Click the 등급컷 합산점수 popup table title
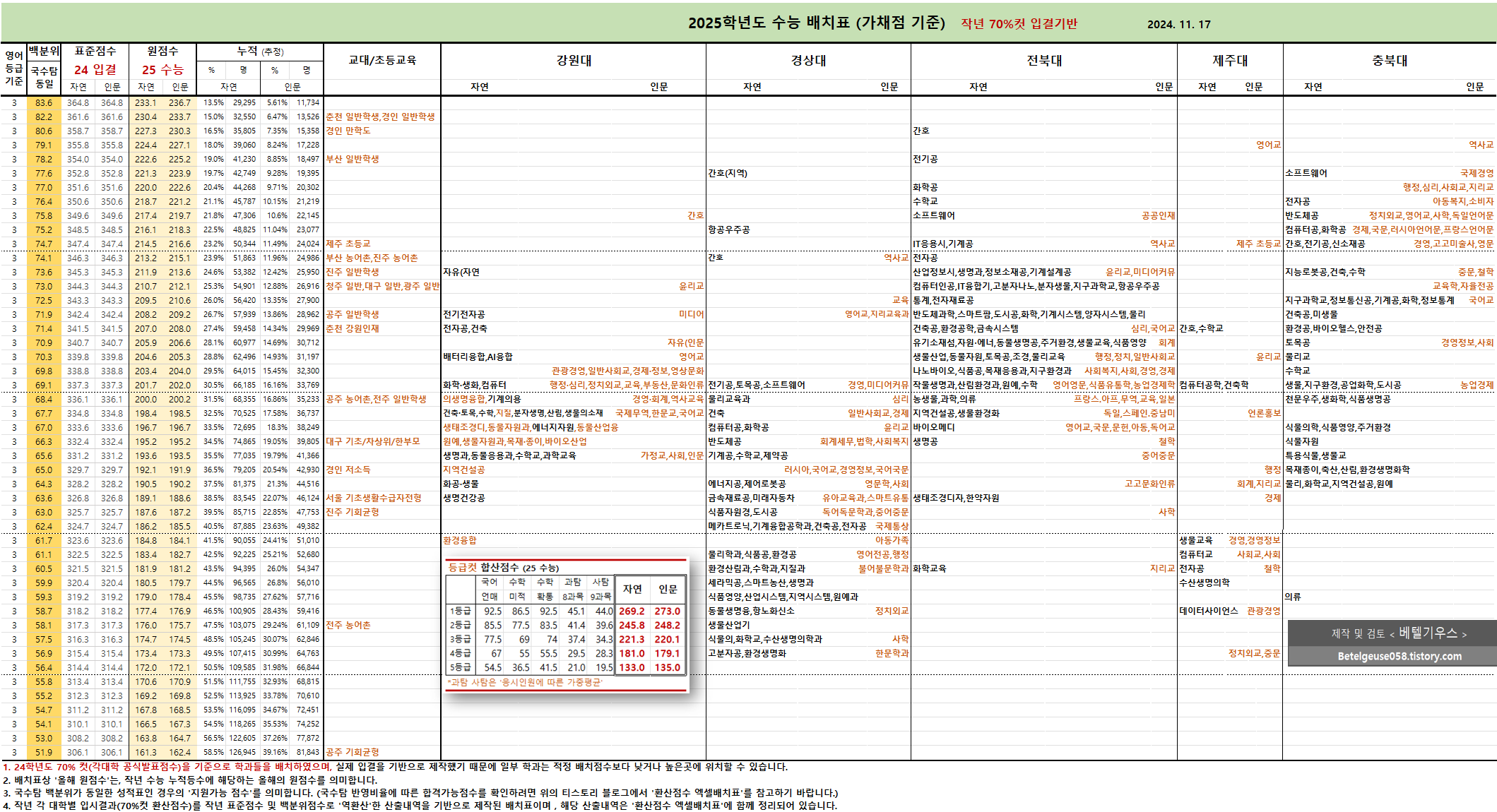 503,568
